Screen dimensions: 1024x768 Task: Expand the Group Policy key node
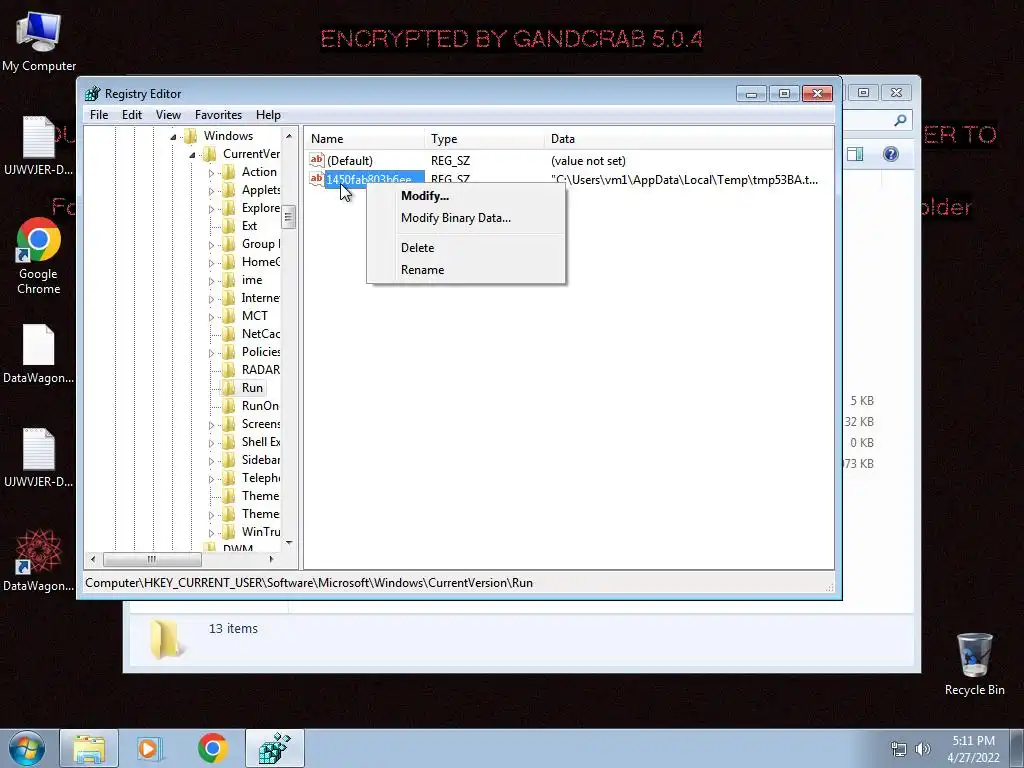pos(211,245)
